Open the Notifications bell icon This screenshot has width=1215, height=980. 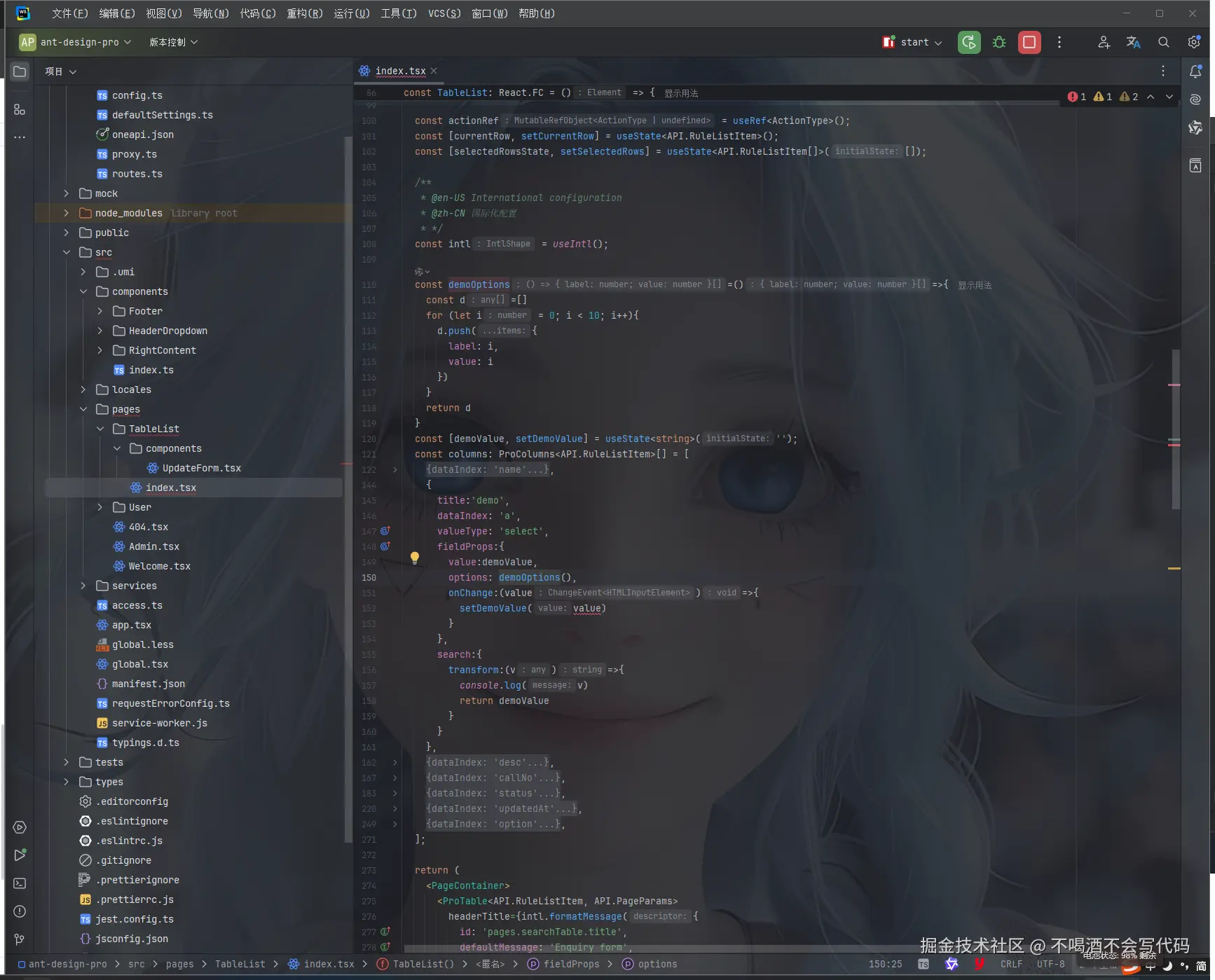(1195, 71)
